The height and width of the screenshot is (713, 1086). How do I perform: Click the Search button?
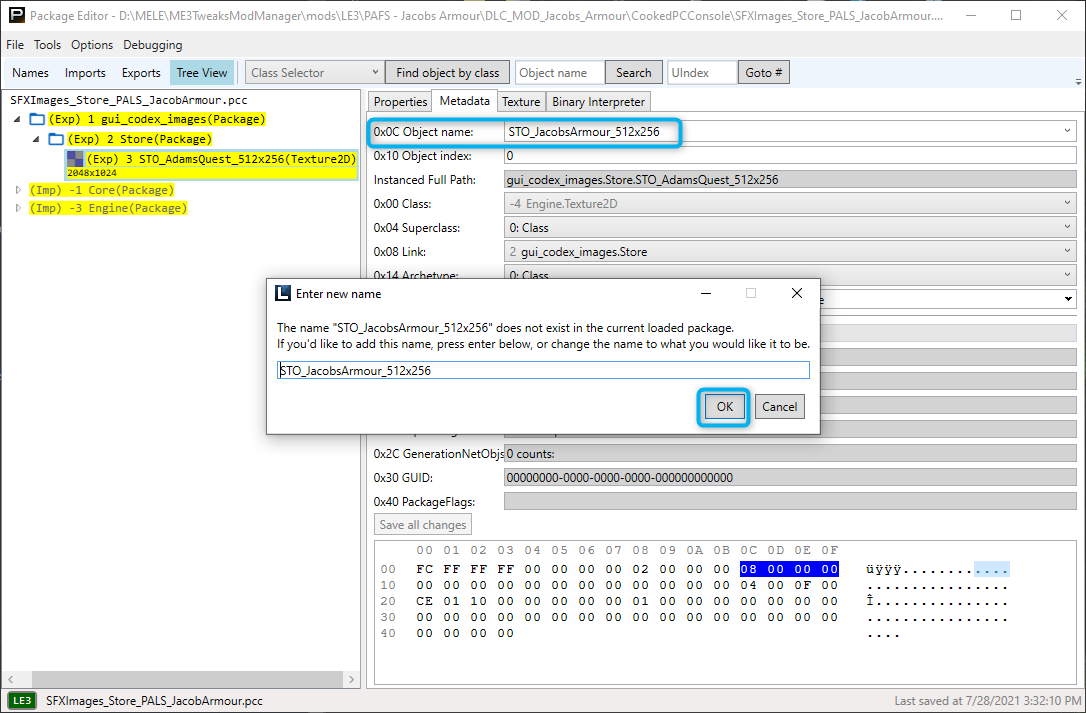pyautogui.click(x=633, y=73)
